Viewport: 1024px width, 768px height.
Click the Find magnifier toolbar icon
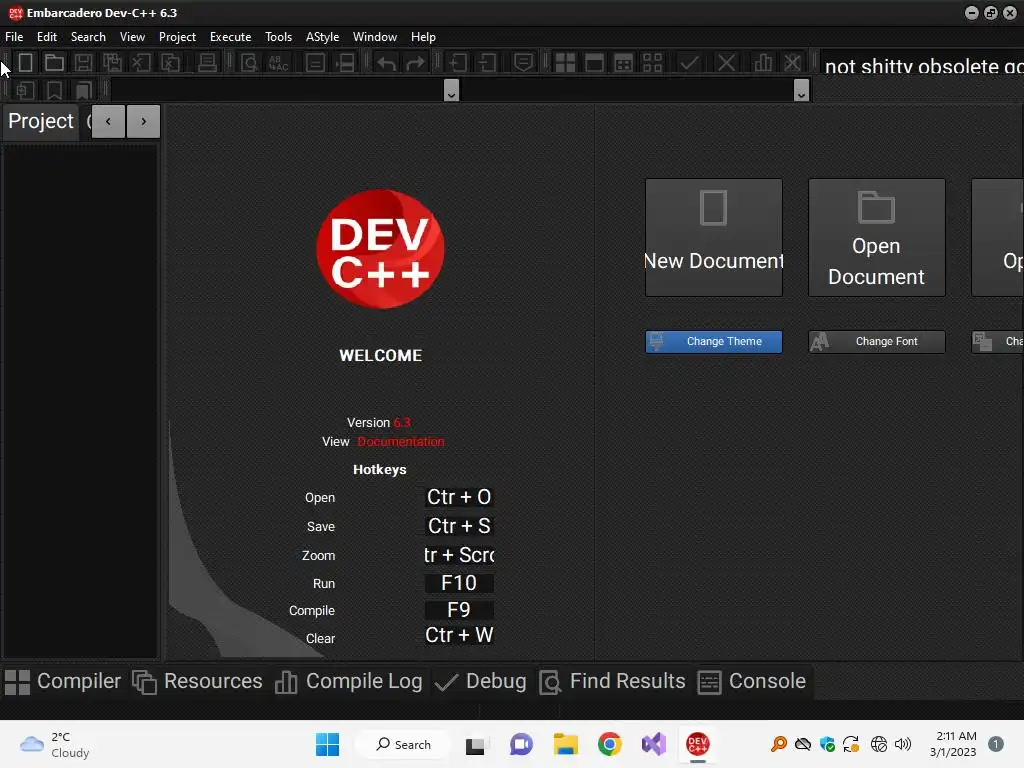tap(249, 63)
